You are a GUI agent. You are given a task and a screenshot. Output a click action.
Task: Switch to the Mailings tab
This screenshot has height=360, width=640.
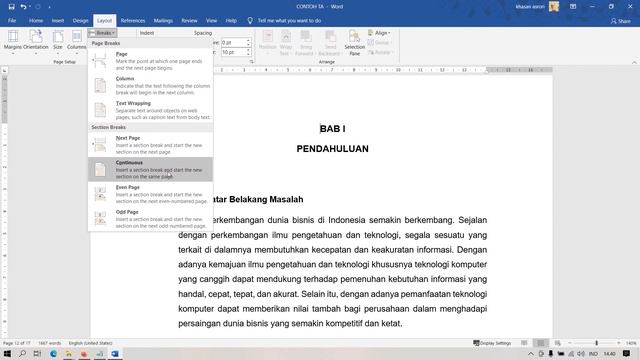click(x=163, y=20)
